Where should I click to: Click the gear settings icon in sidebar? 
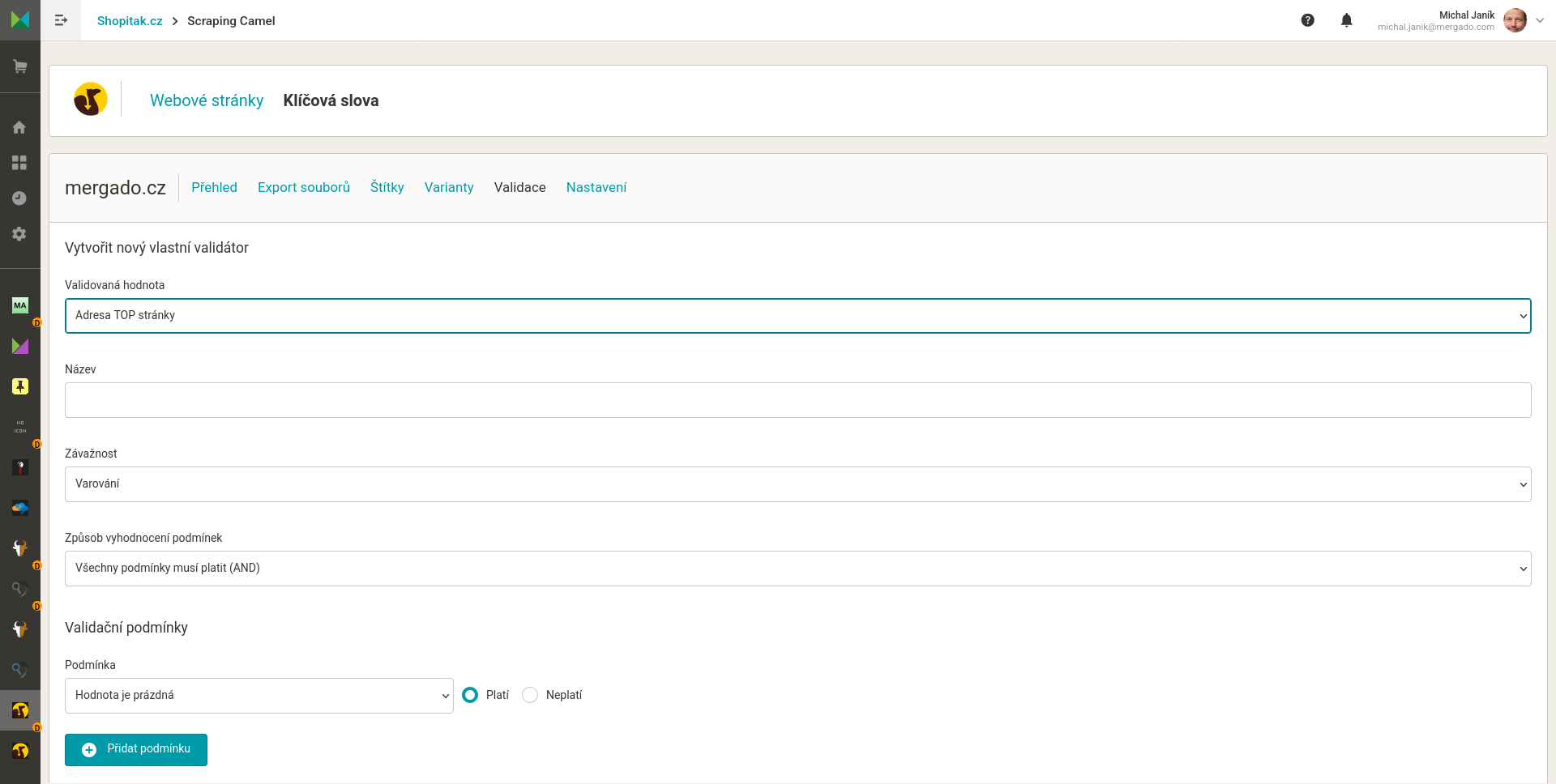coord(19,234)
